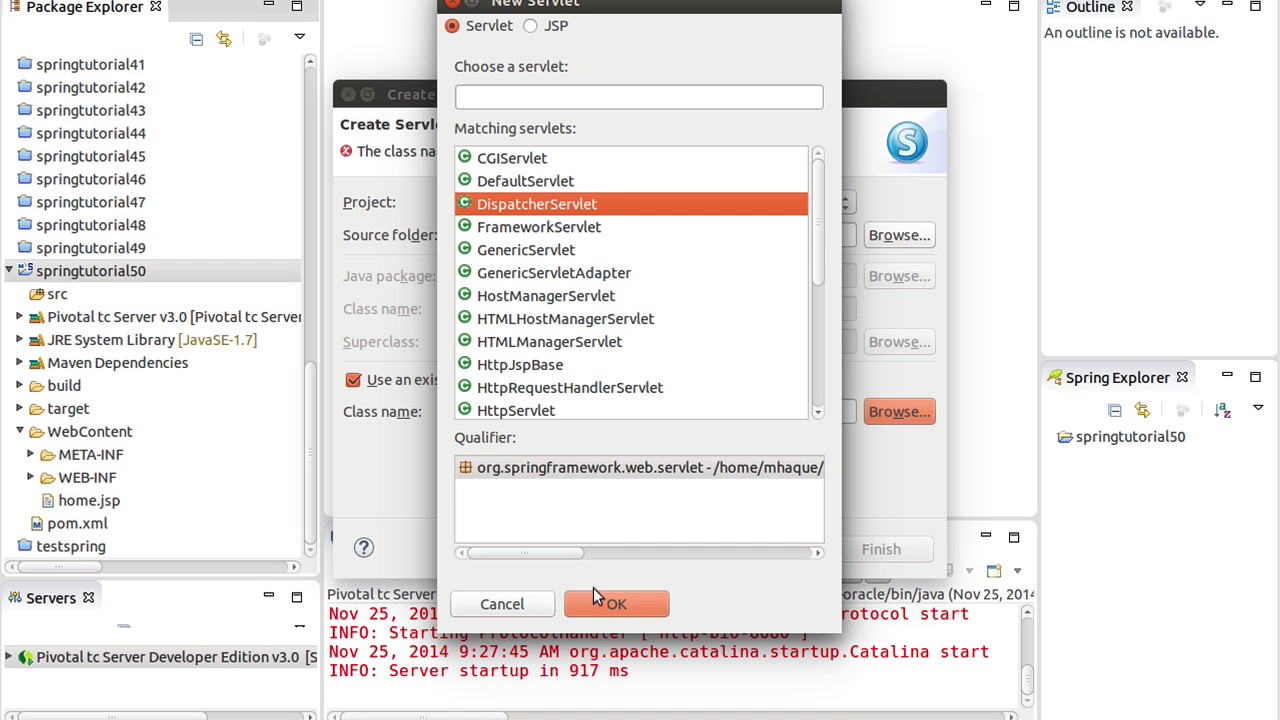Select HttpRequestHandlerServlet in list
1280x720 pixels.
pyautogui.click(x=631, y=388)
